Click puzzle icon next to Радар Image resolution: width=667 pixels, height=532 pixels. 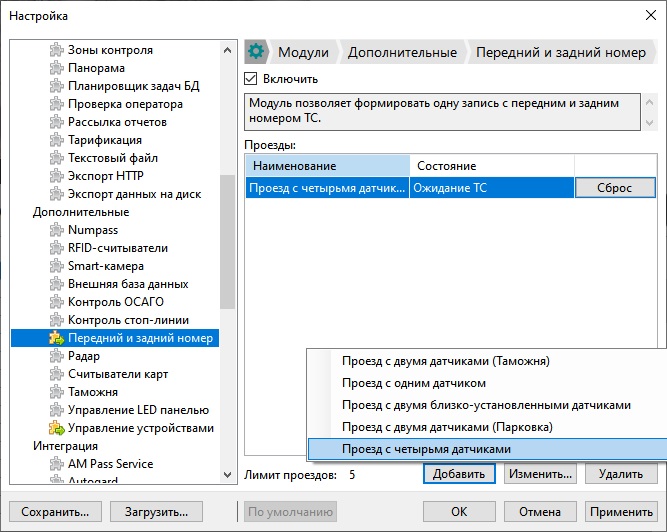point(57,356)
